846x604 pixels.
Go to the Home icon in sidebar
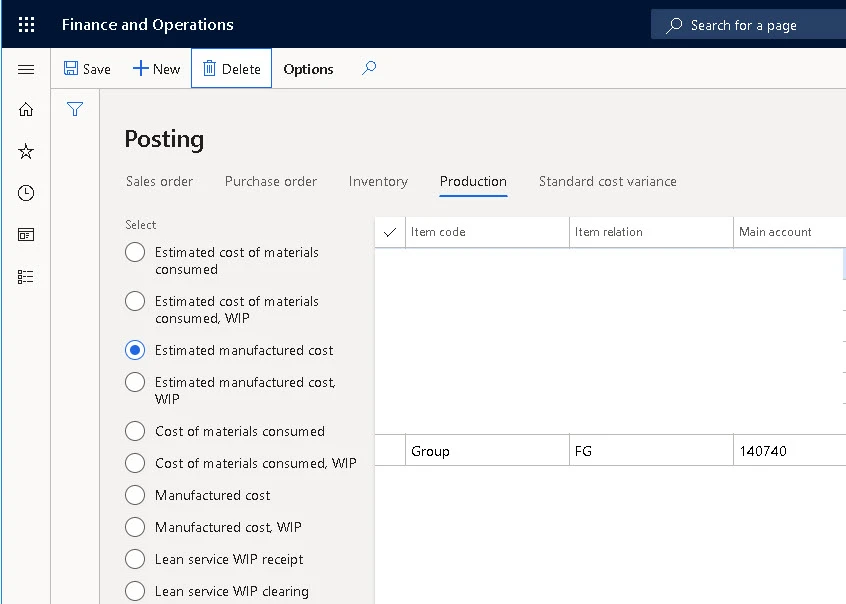coord(26,110)
